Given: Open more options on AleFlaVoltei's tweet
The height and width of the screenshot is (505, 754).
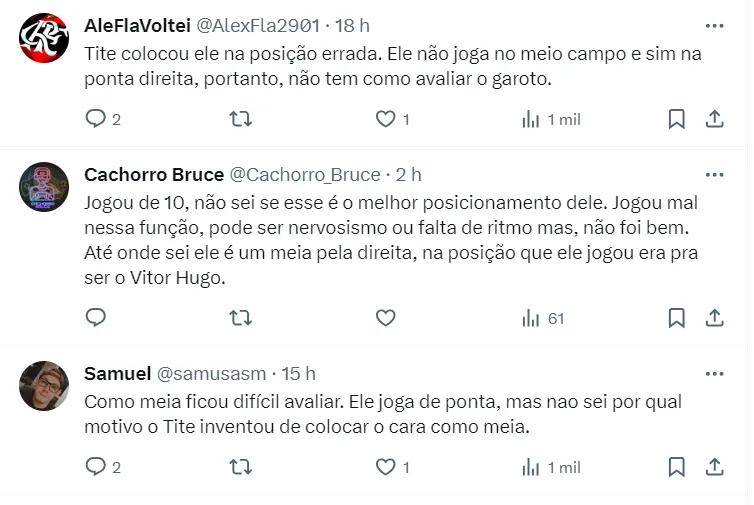Looking at the screenshot, I should 714,25.
